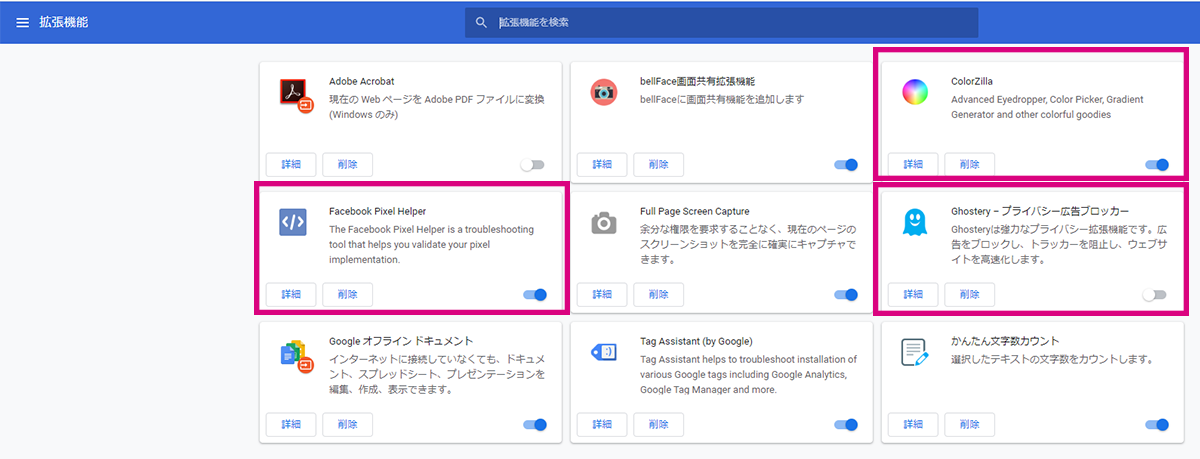
Task: Click the 拡張機能 page title
Action: point(65,22)
